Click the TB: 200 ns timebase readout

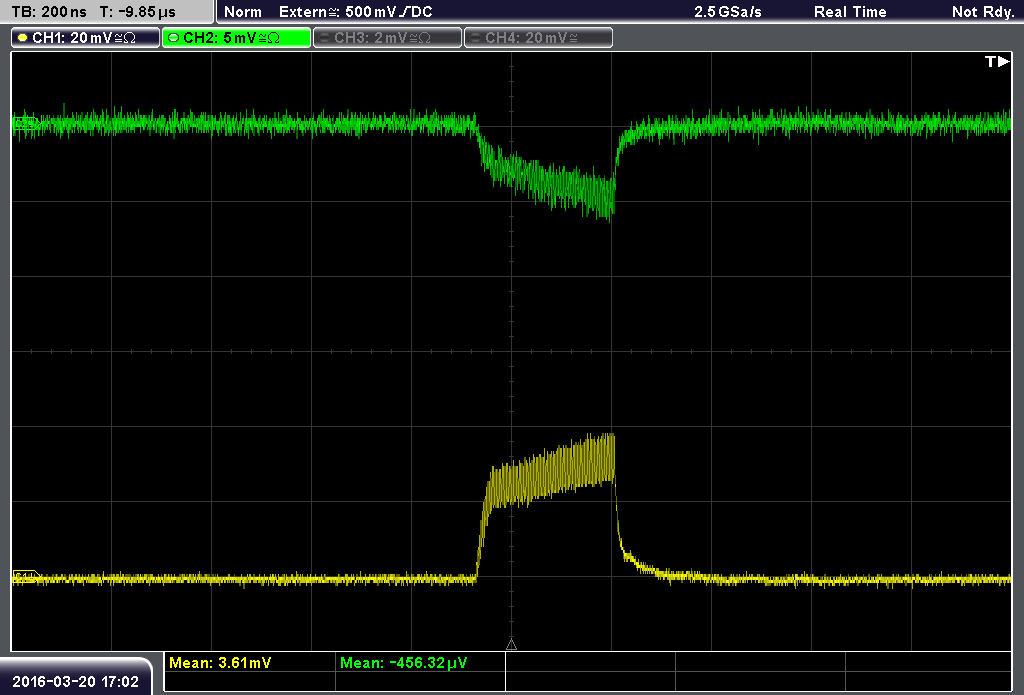(x=49, y=12)
